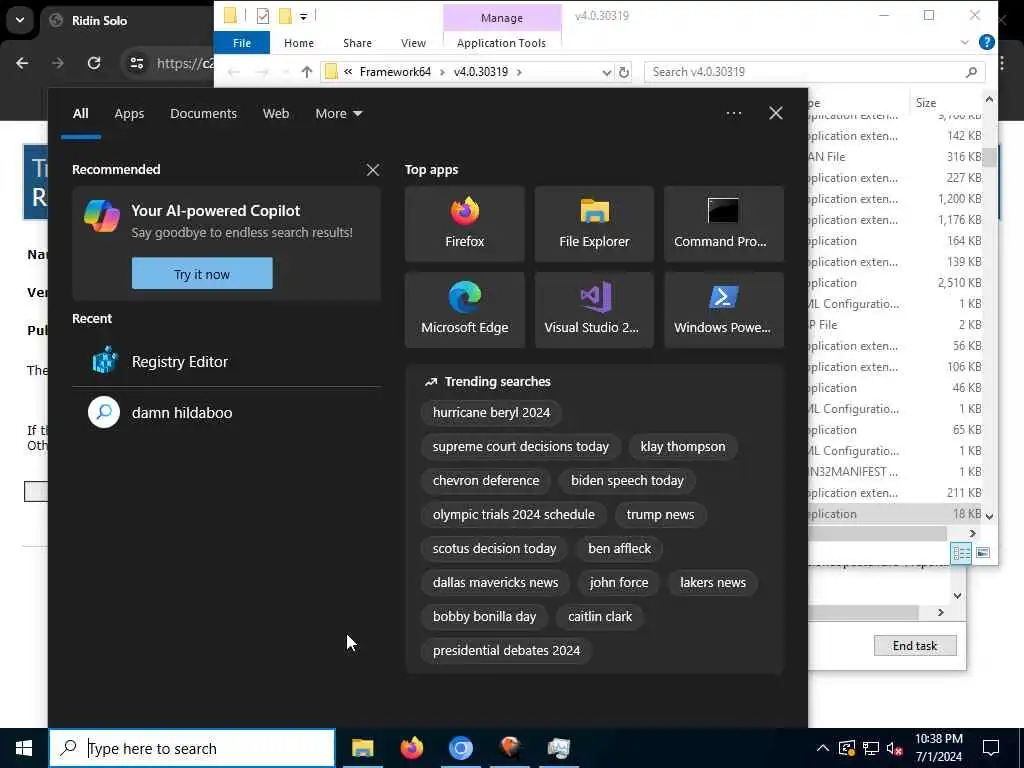Expand the More dropdown
The width and height of the screenshot is (1024, 768).
(338, 114)
